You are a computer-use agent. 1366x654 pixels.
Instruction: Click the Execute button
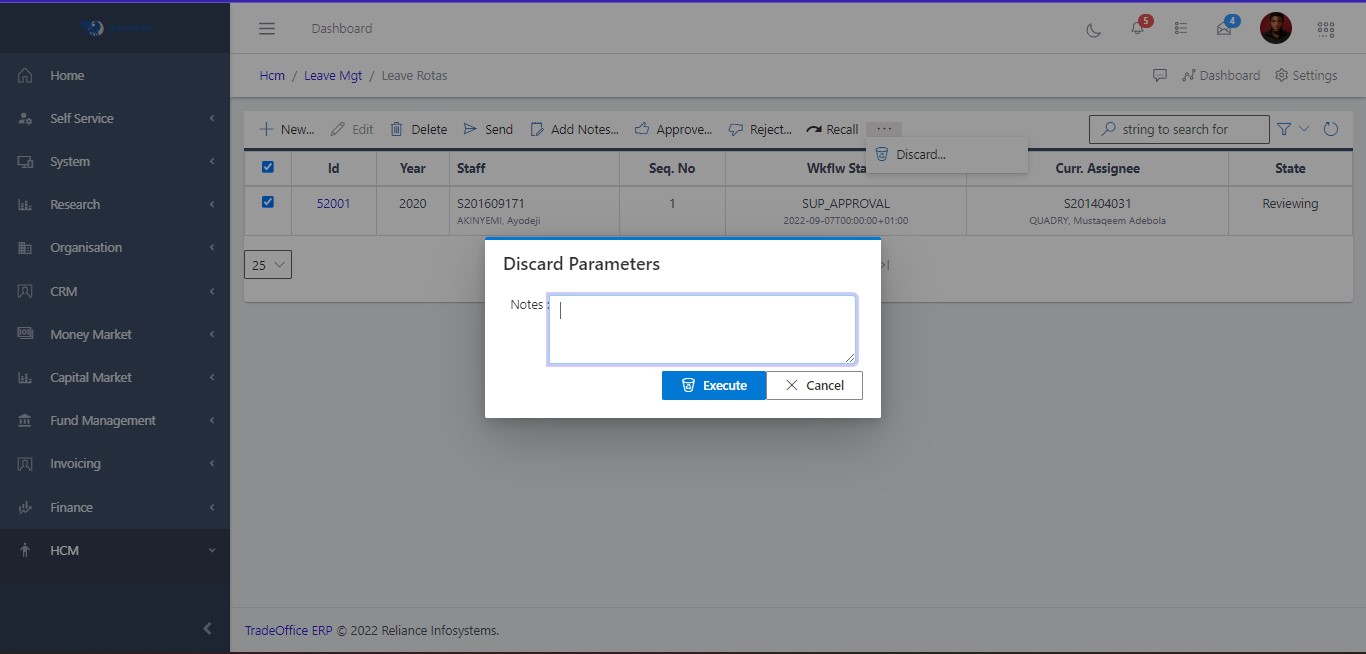(x=714, y=385)
